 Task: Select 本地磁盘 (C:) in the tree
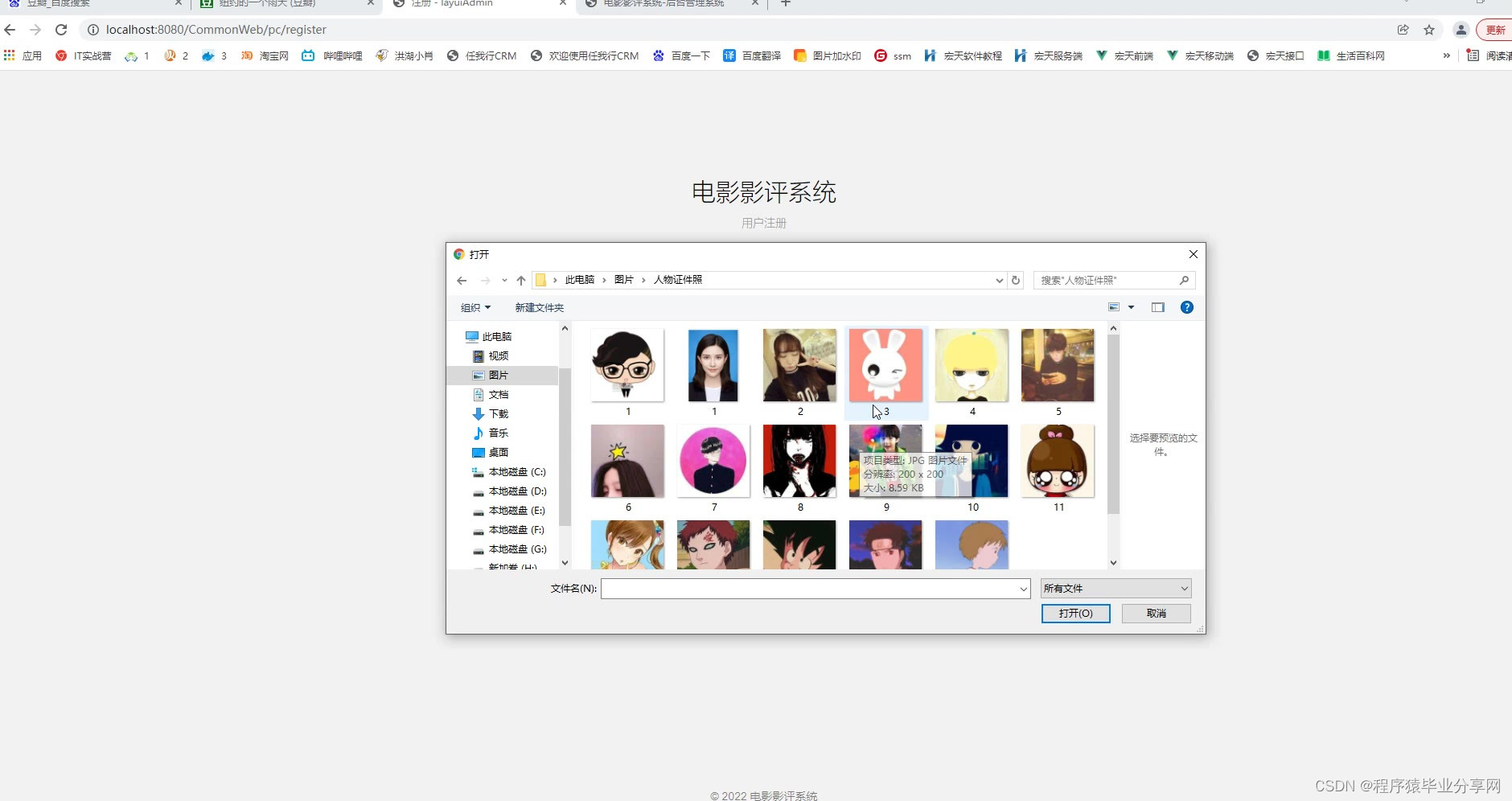pyautogui.click(x=509, y=472)
